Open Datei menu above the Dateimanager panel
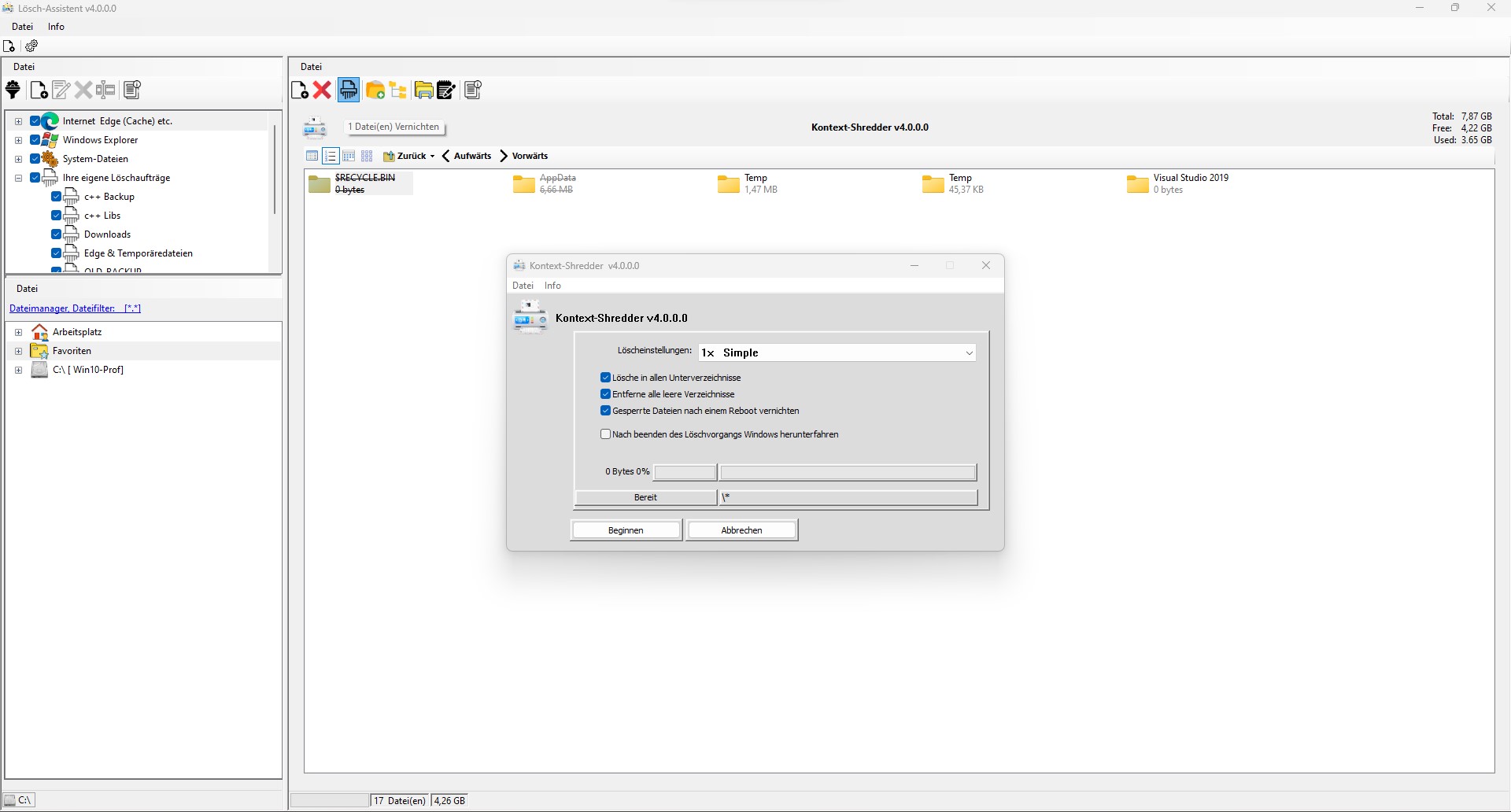The width and height of the screenshot is (1511, 812). [x=27, y=289]
